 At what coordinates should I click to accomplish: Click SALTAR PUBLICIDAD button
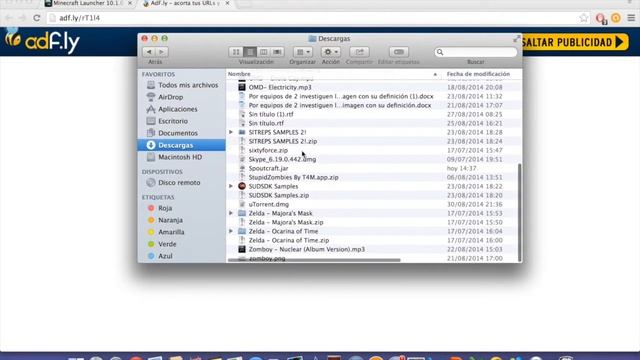pos(575,42)
